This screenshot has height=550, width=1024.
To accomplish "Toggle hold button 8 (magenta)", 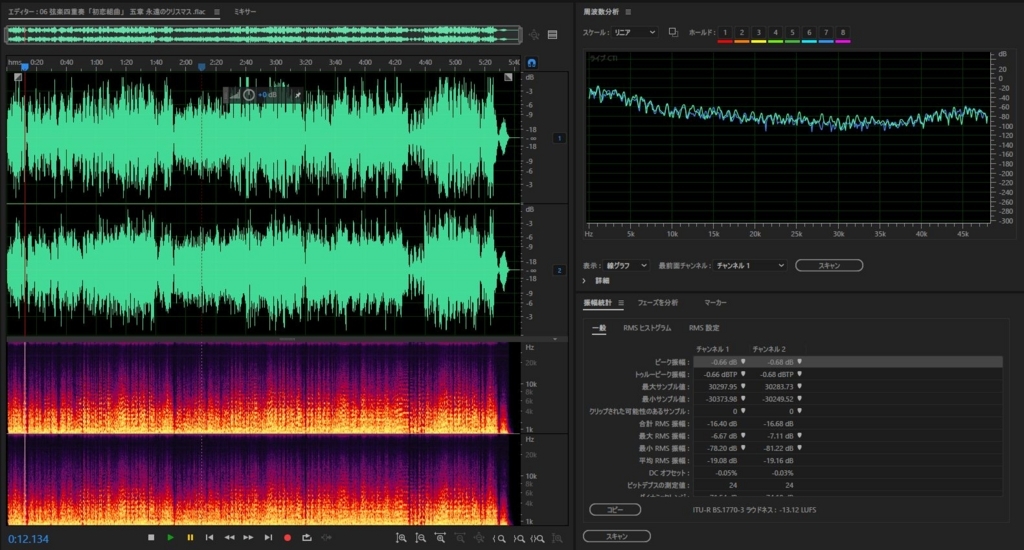I will click(843, 33).
